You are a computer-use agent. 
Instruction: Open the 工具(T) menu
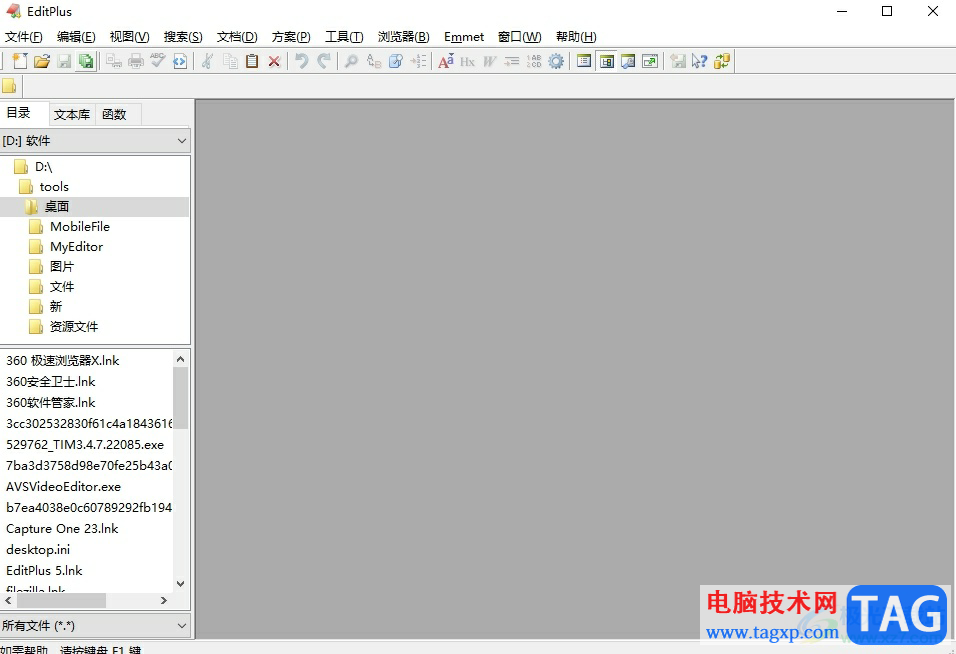pyautogui.click(x=344, y=37)
